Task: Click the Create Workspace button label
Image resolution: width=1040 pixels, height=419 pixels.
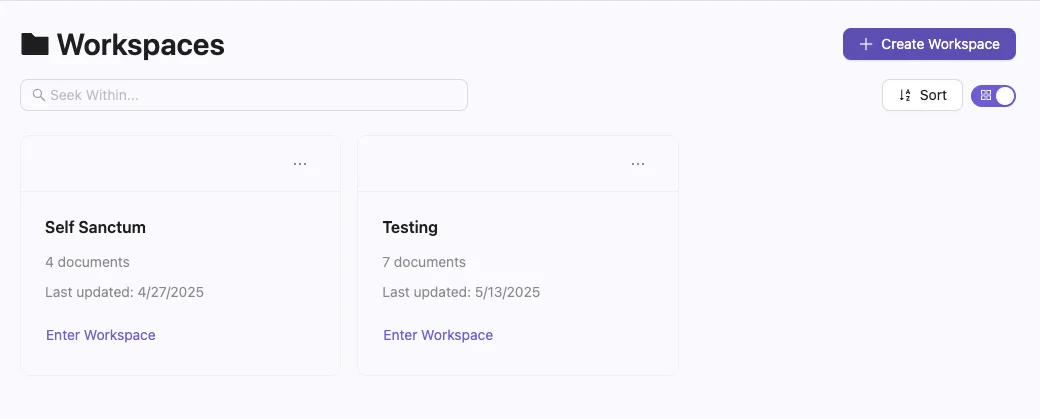Action: [940, 44]
